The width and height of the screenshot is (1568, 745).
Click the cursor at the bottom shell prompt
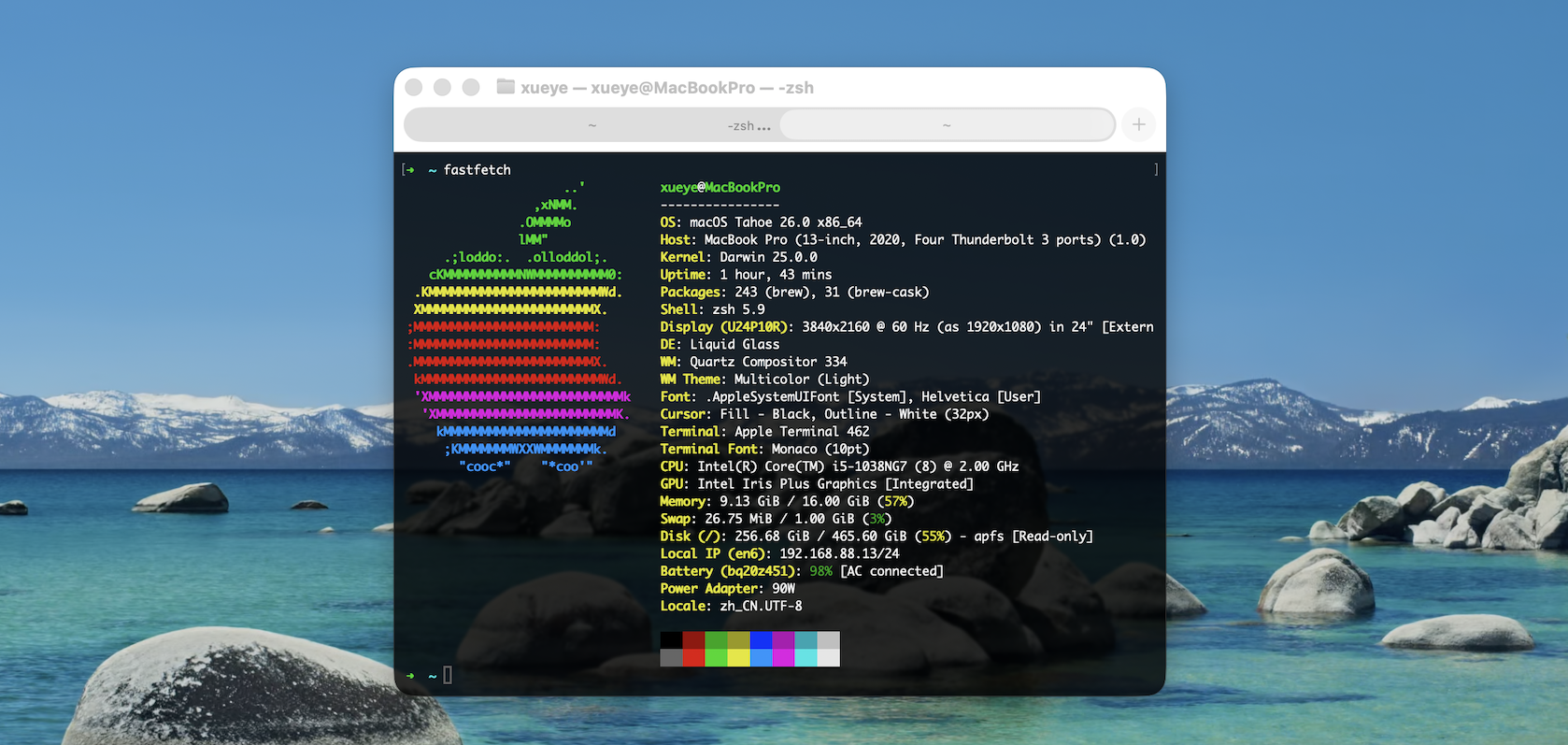[x=448, y=675]
